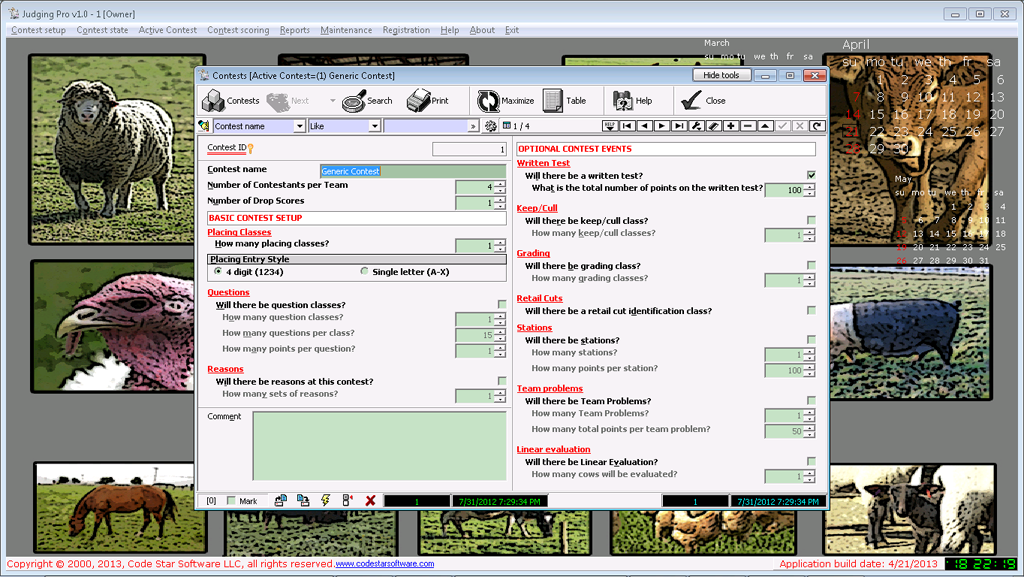The width and height of the screenshot is (1024, 577).
Task: Click the Hide tools button
Action: [720, 75]
